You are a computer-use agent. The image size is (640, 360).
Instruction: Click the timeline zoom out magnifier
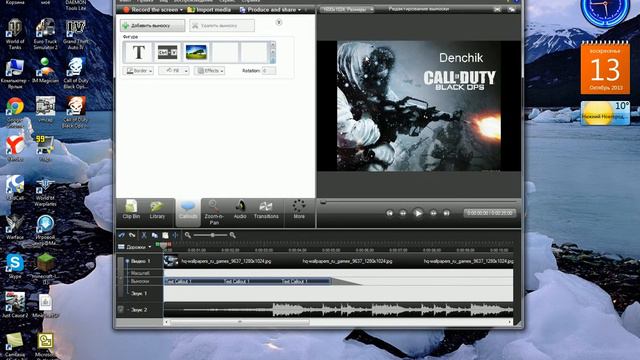(187, 235)
